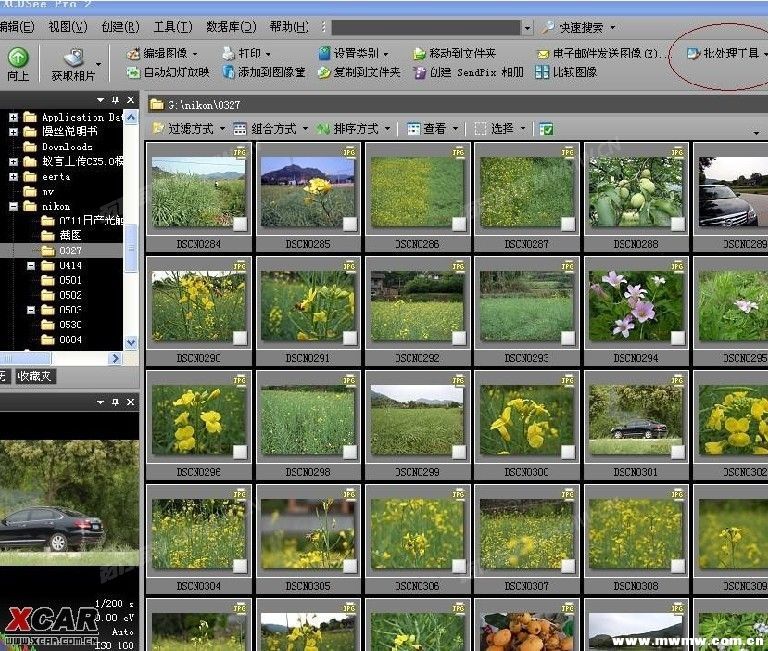The width and height of the screenshot is (768, 651).
Task: Tick the checkbox on thumbnail DSCN0300
Action: tap(568, 452)
